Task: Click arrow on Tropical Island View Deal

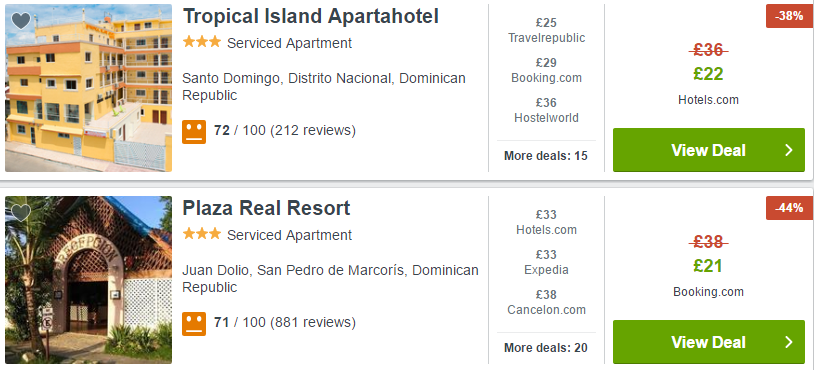Action: (x=789, y=150)
